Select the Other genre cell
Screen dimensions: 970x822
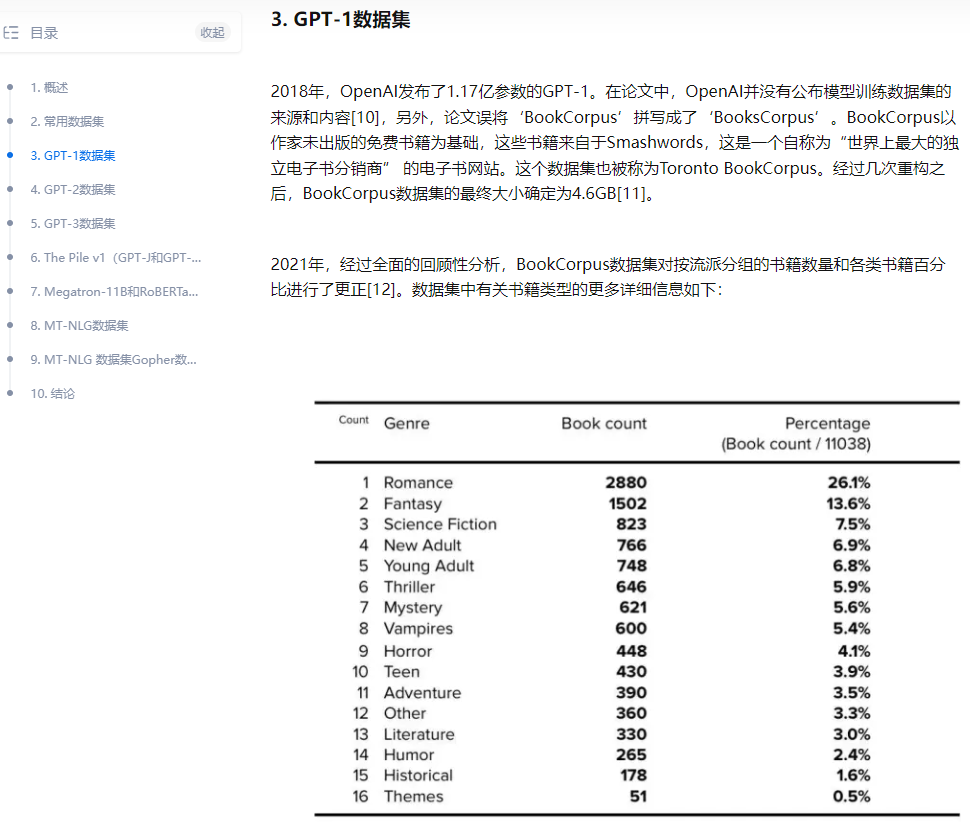pos(405,713)
